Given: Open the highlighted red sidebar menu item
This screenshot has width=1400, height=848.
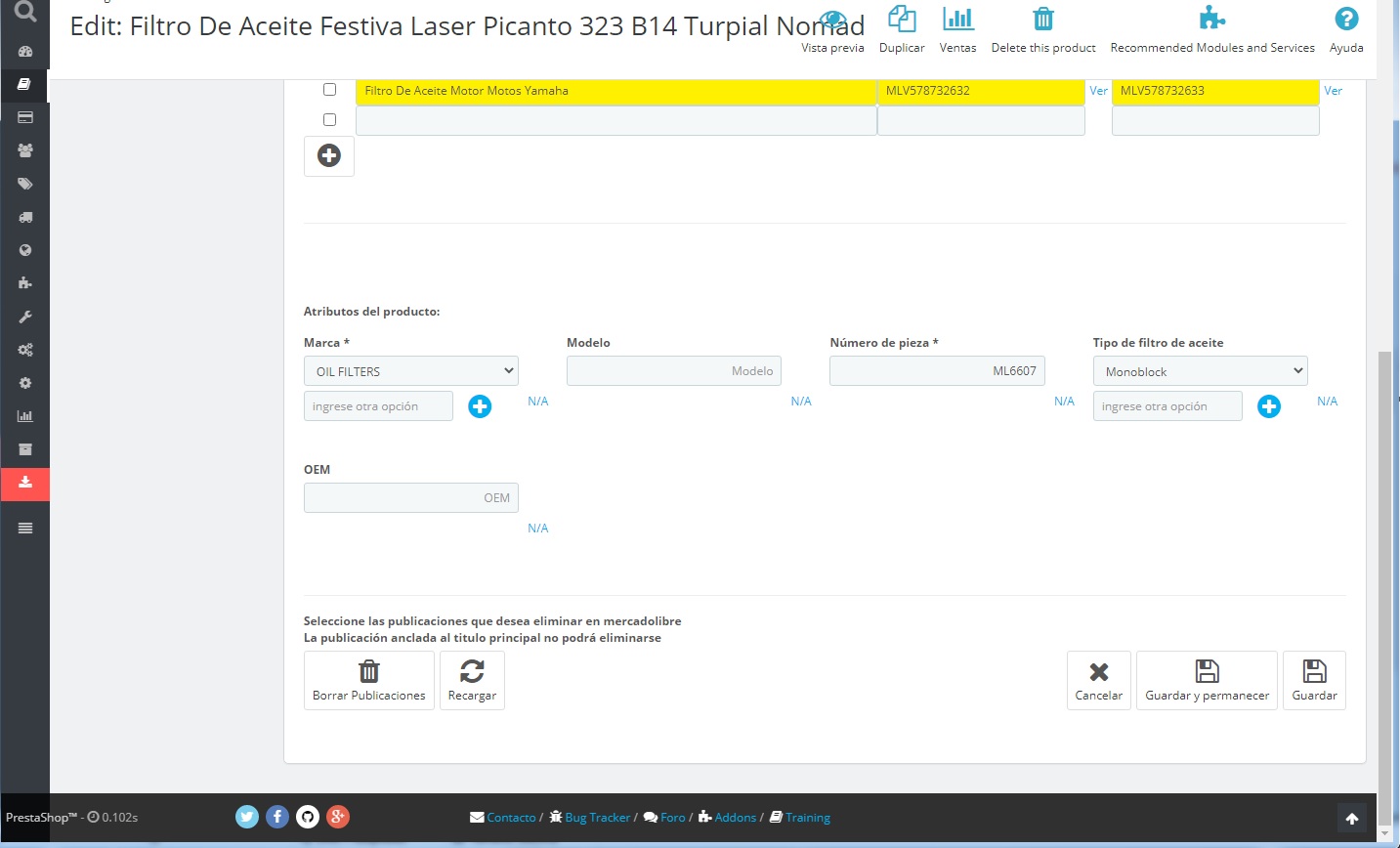Looking at the screenshot, I should coord(25,483).
